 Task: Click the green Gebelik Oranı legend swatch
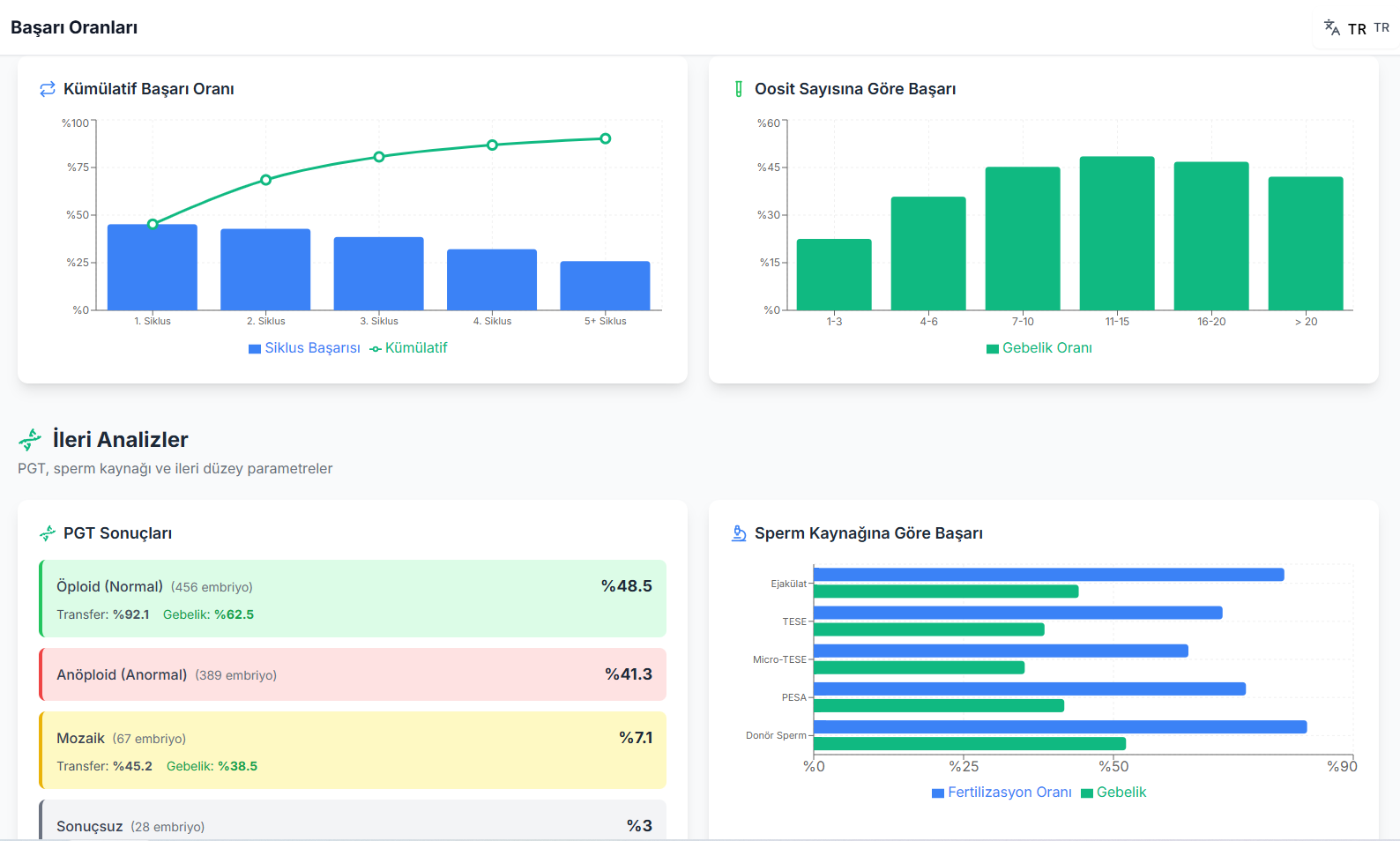[x=993, y=349]
